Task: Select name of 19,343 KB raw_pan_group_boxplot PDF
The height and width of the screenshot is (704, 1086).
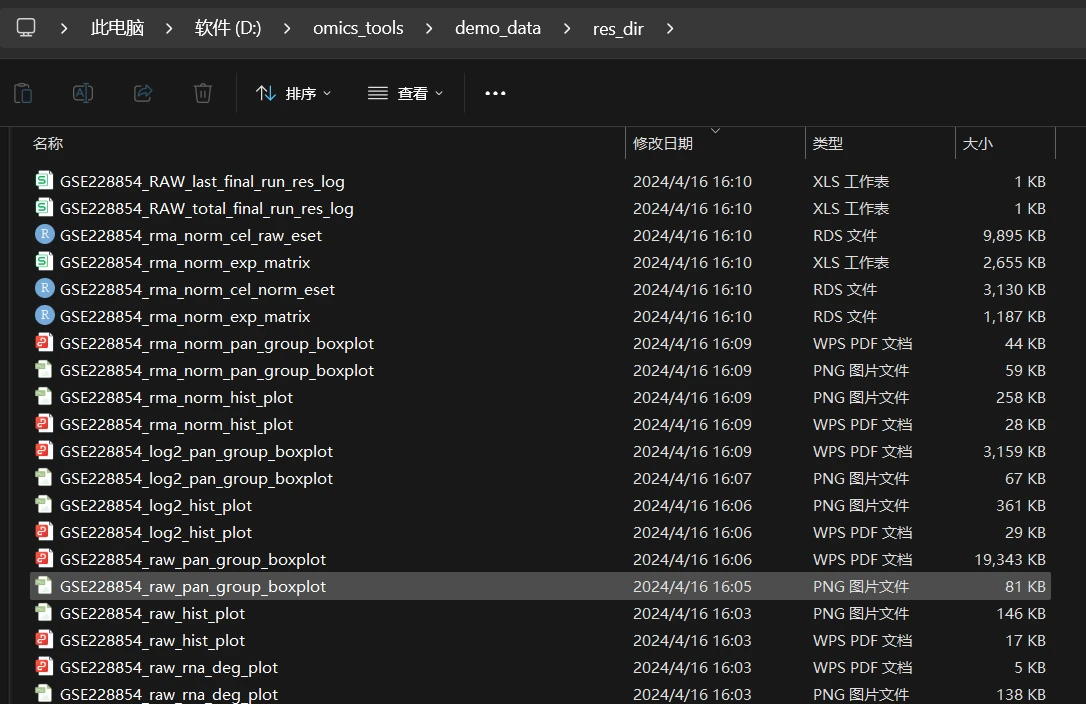Action: click(x=193, y=560)
